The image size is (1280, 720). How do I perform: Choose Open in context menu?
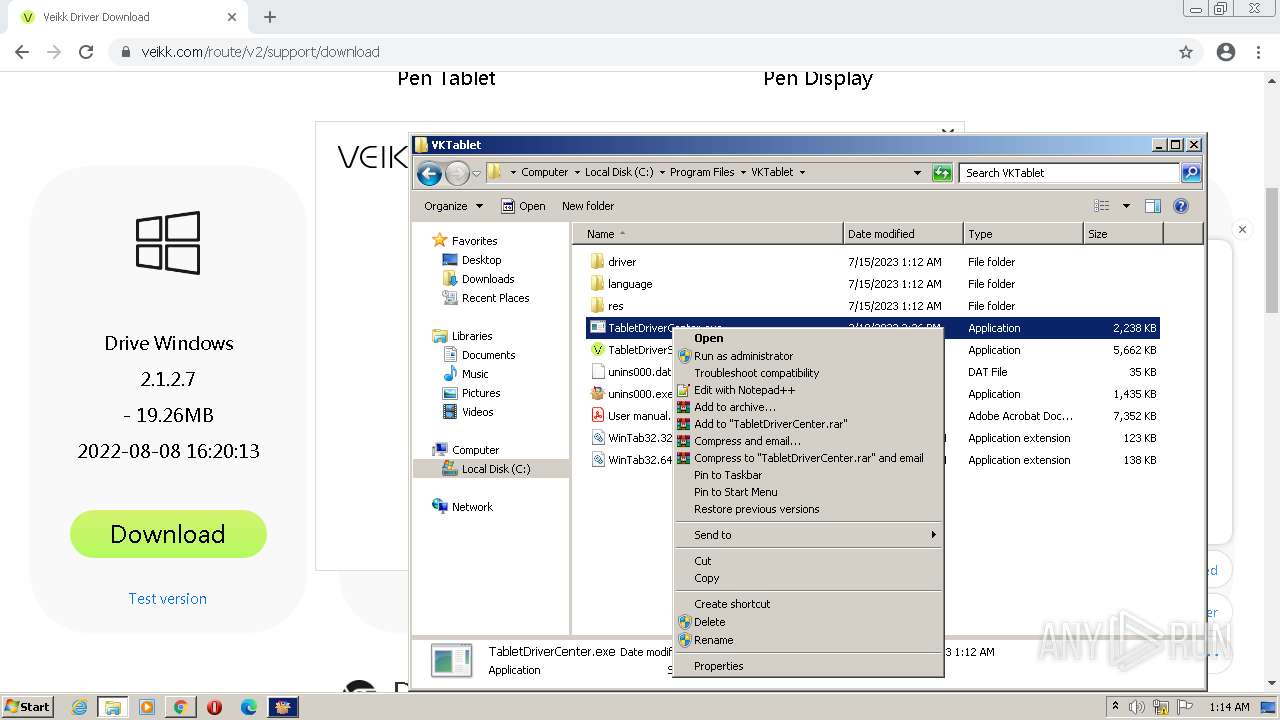pyautogui.click(x=808, y=338)
